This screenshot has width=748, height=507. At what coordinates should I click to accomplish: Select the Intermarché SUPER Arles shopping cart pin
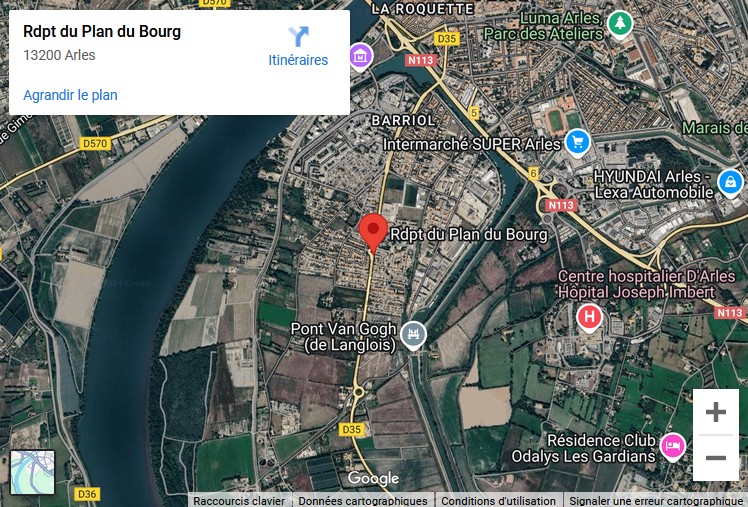(577, 142)
